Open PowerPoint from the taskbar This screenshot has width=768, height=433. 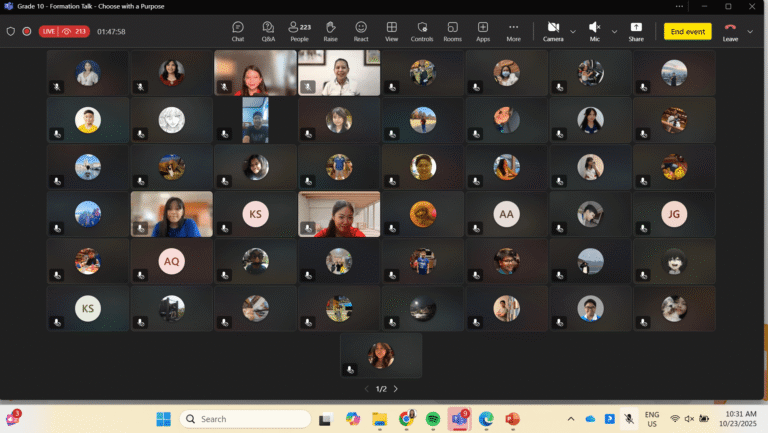[513, 419]
